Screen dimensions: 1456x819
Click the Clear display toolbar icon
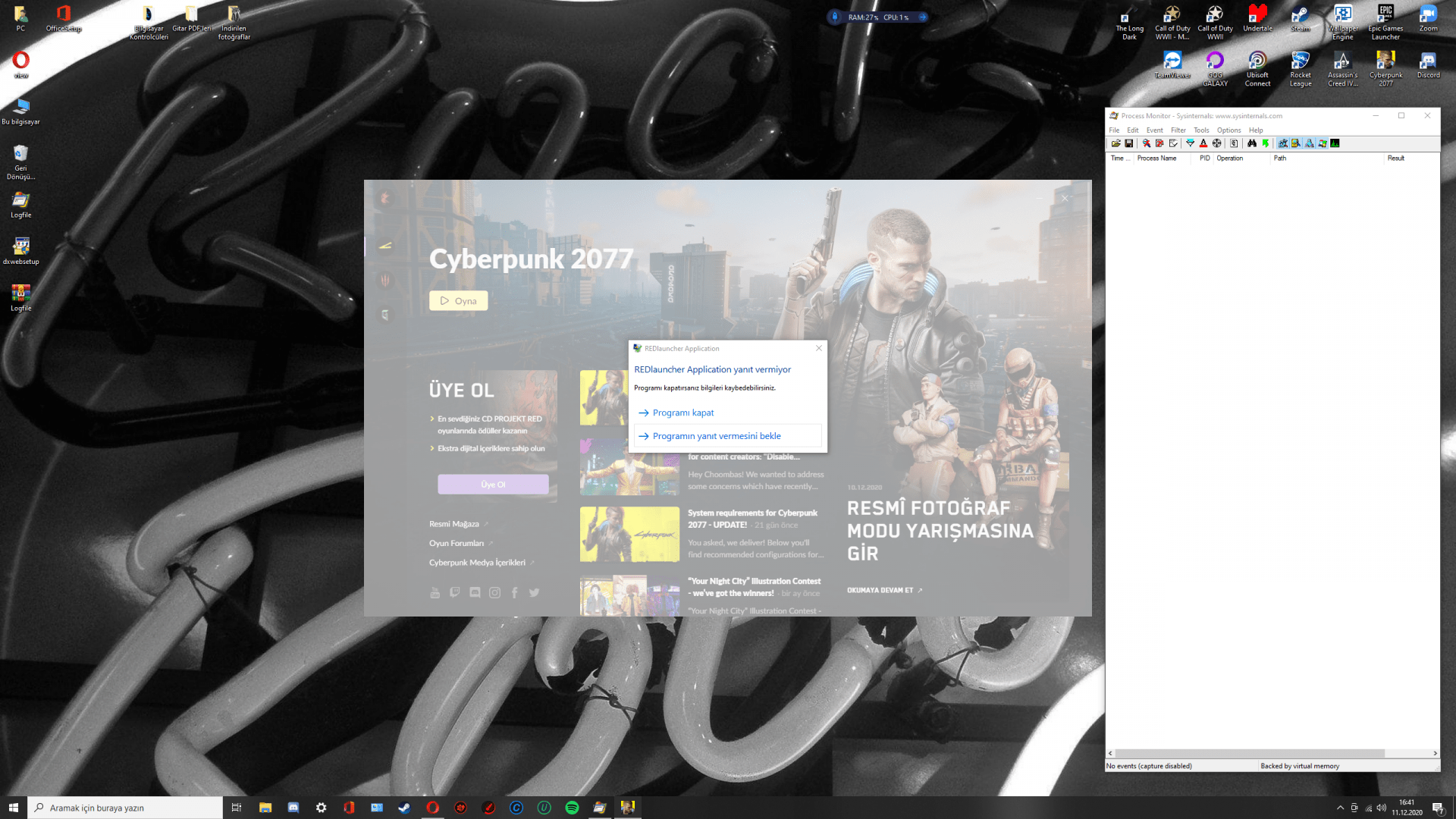click(1173, 143)
